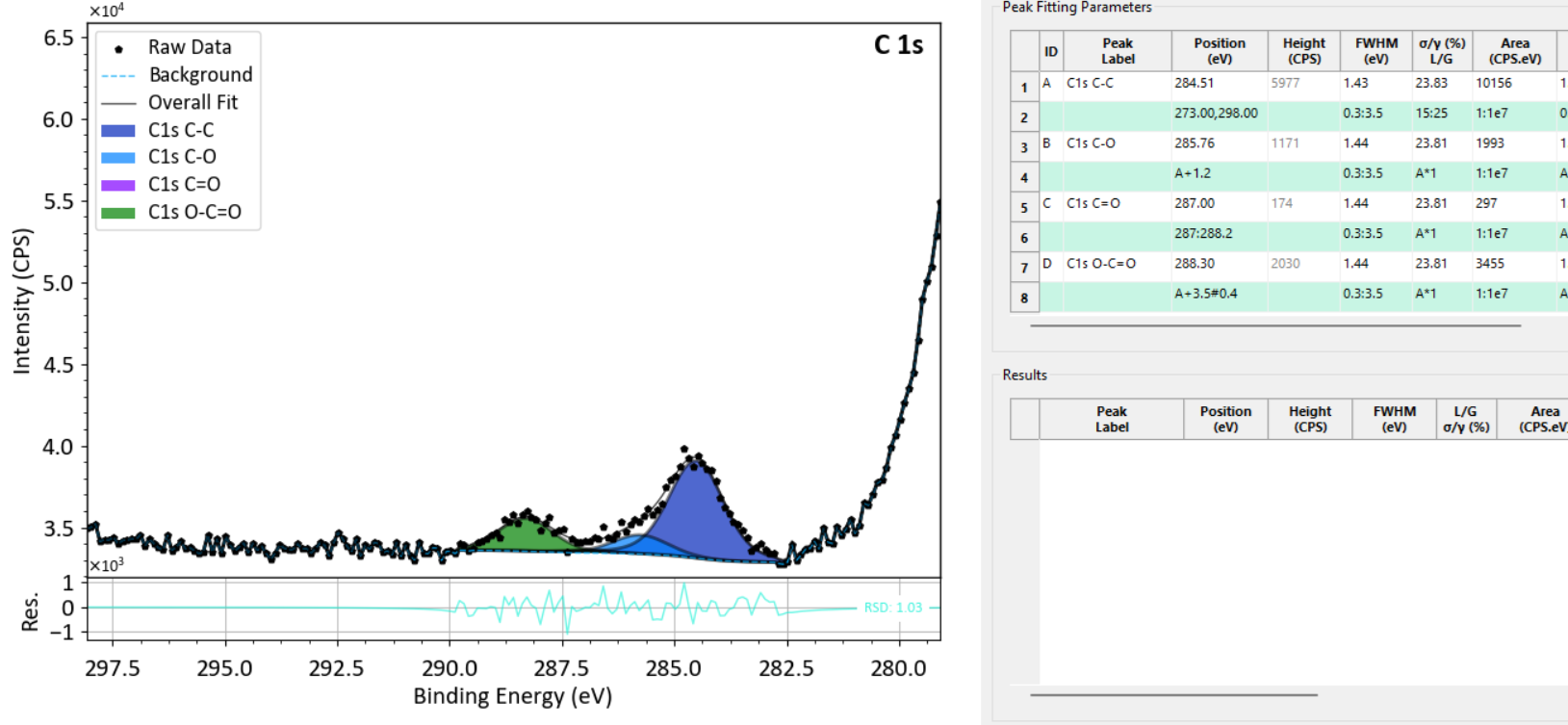The width and height of the screenshot is (1568, 725).
Task: Select the Background legend entry
Action: (x=177, y=75)
